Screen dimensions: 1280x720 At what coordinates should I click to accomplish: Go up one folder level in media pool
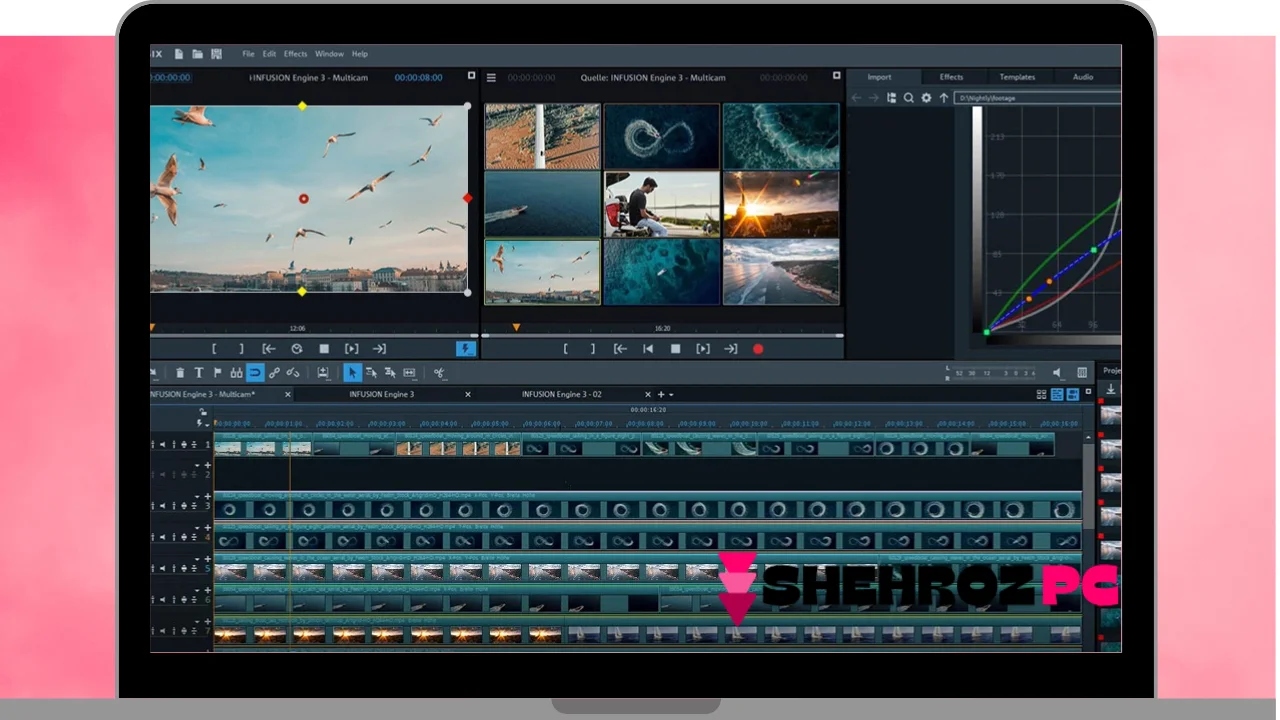point(943,98)
